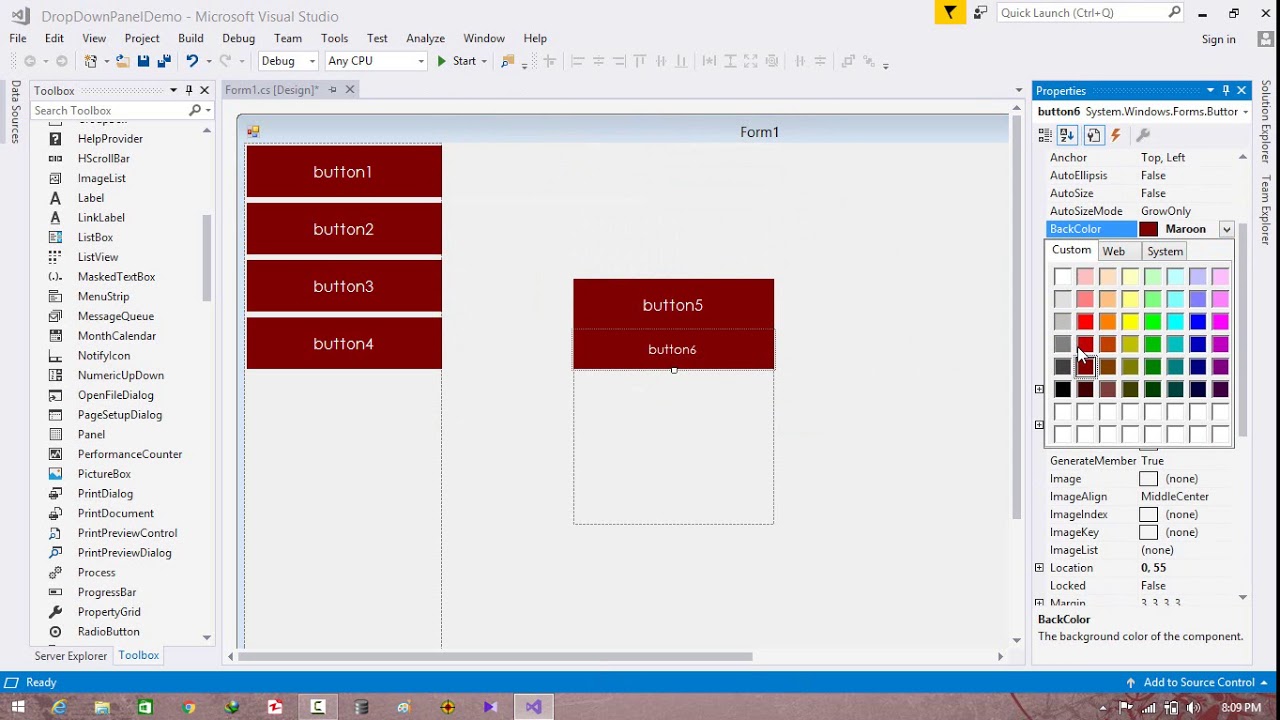Select the PictureBox control in Toolbox
Screen dimensions: 1280x720
pos(104,474)
